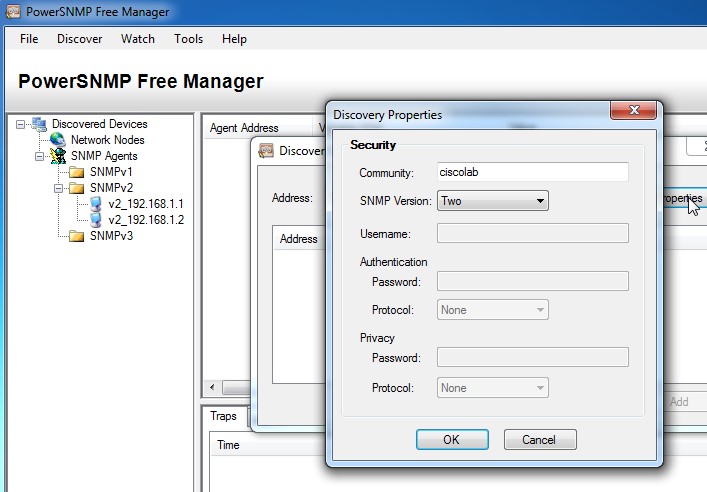Click the Authentication Password field
Image resolution: width=707 pixels, height=492 pixels.
pos(533,281)
